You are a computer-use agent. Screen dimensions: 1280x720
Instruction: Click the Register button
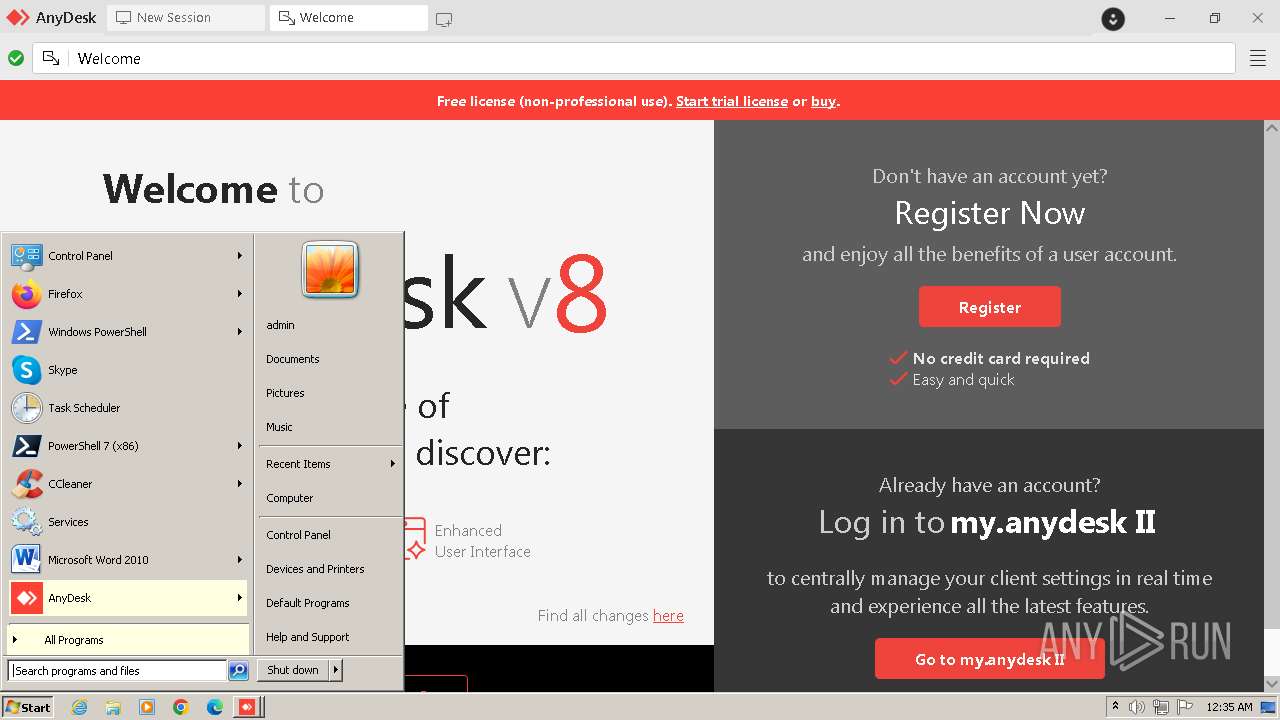point(990,307)
